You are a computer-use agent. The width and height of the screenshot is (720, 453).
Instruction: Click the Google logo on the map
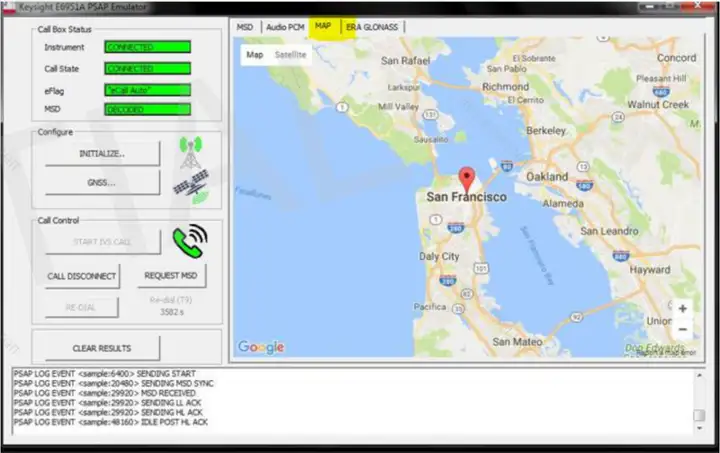pyautogui.click(x=261, y=347)
